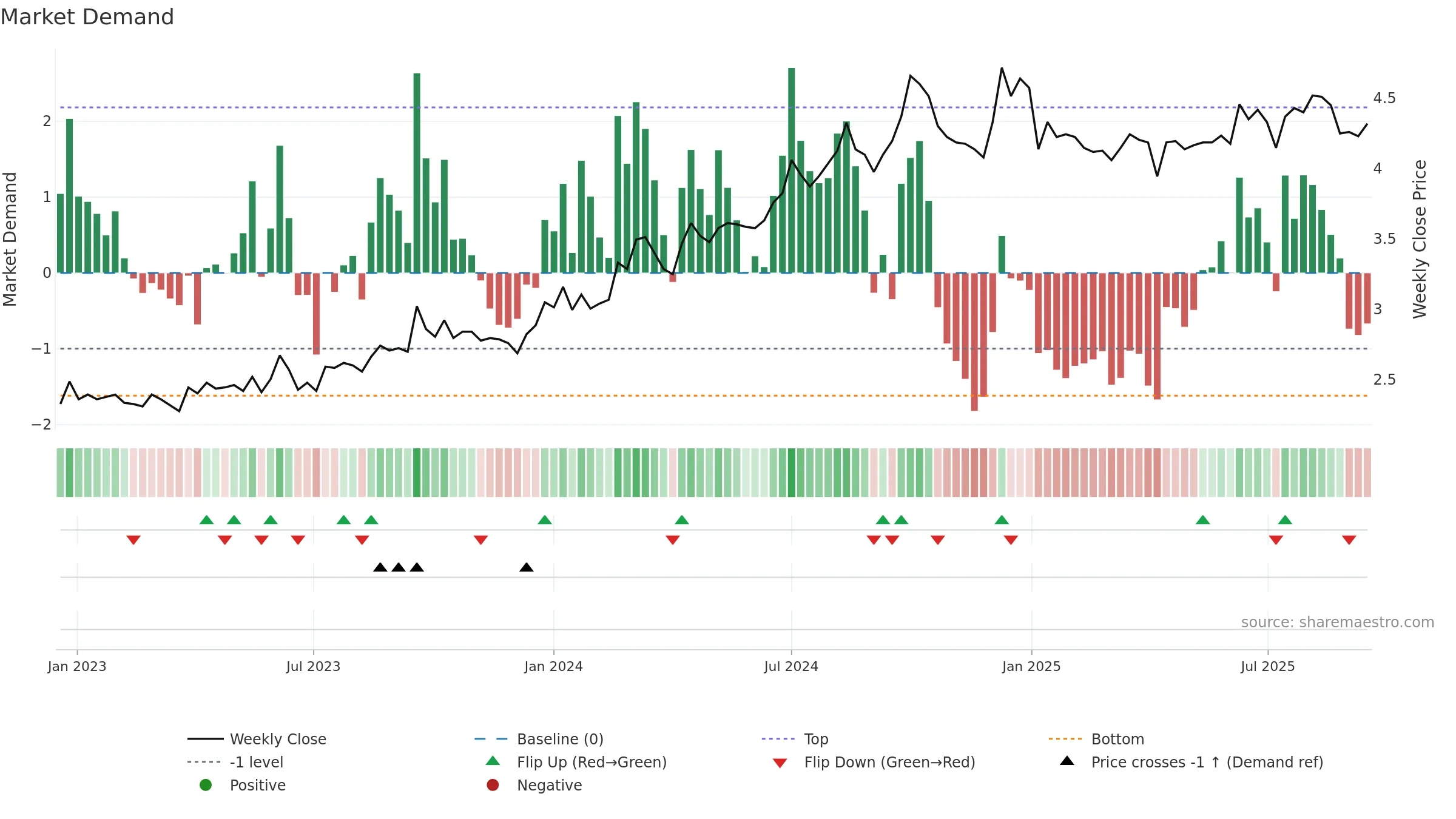Click the Jan 2023 x-axis label

coord(77,667)
